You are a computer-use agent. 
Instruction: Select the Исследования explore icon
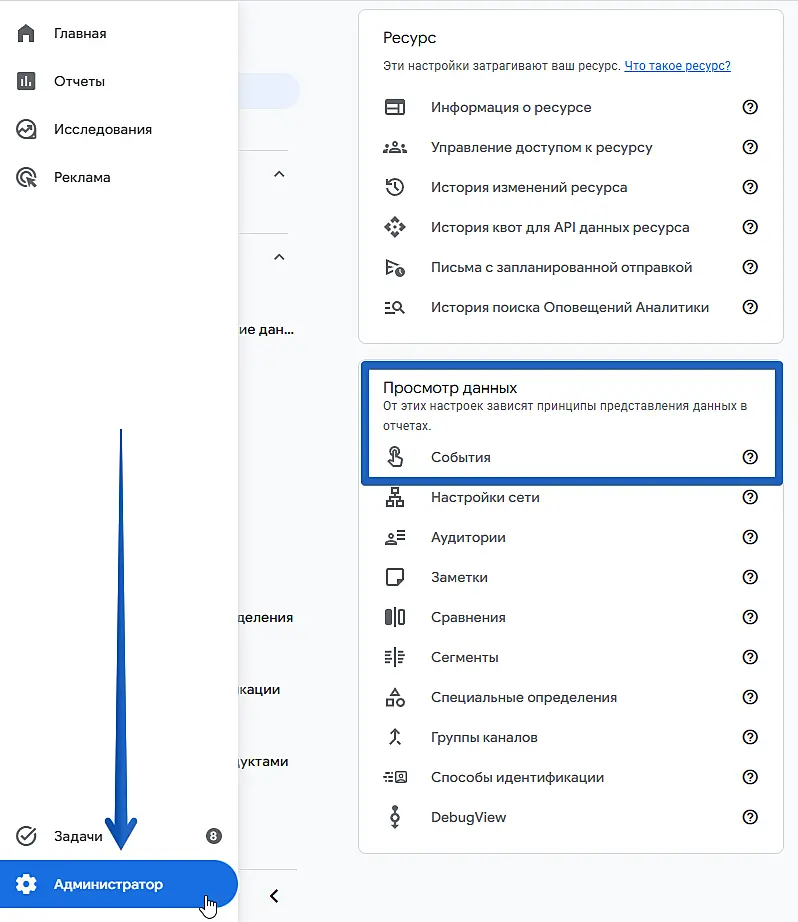click(x=26, y=129)
